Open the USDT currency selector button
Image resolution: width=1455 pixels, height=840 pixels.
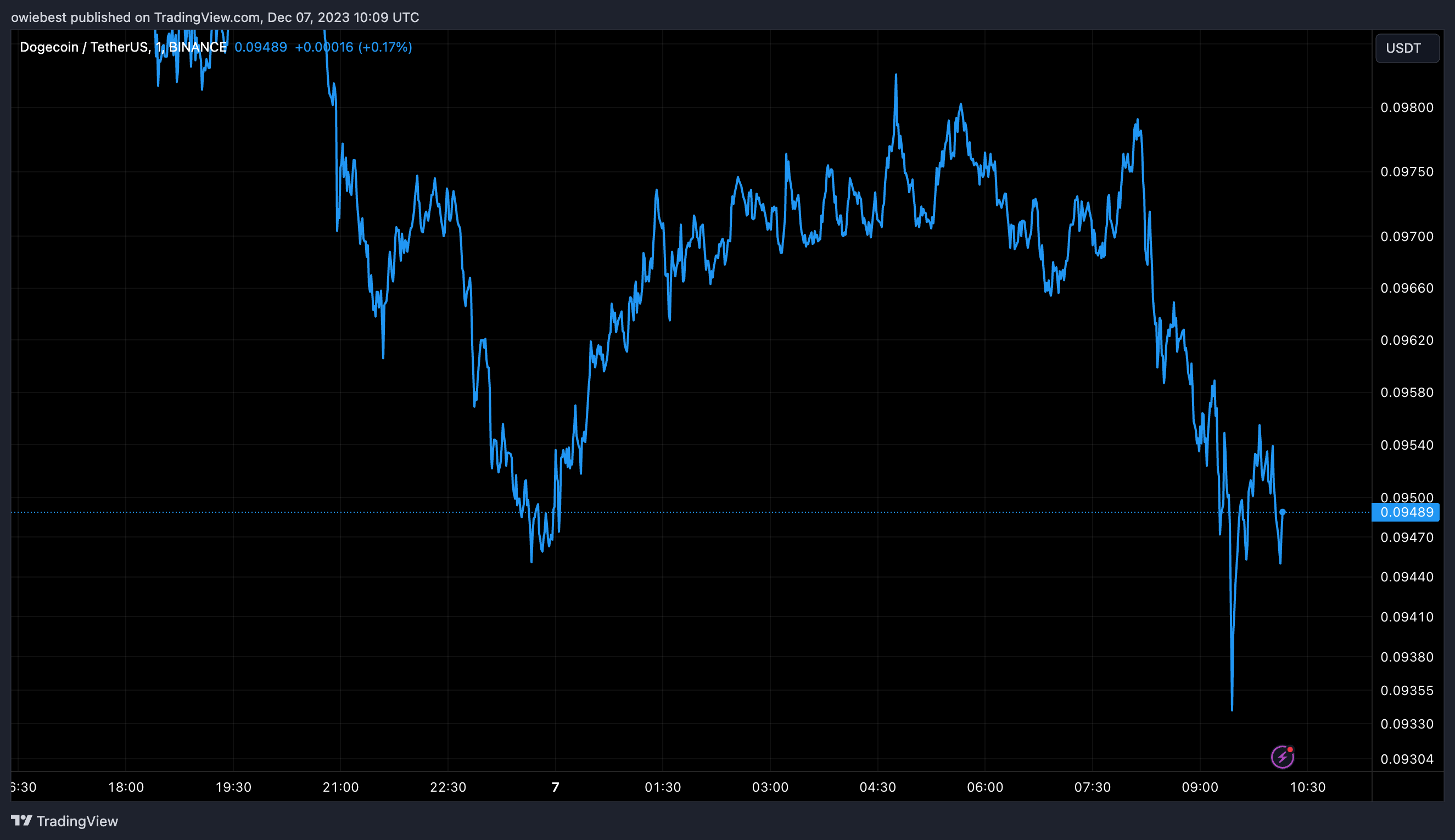[x=1407, y=48]
